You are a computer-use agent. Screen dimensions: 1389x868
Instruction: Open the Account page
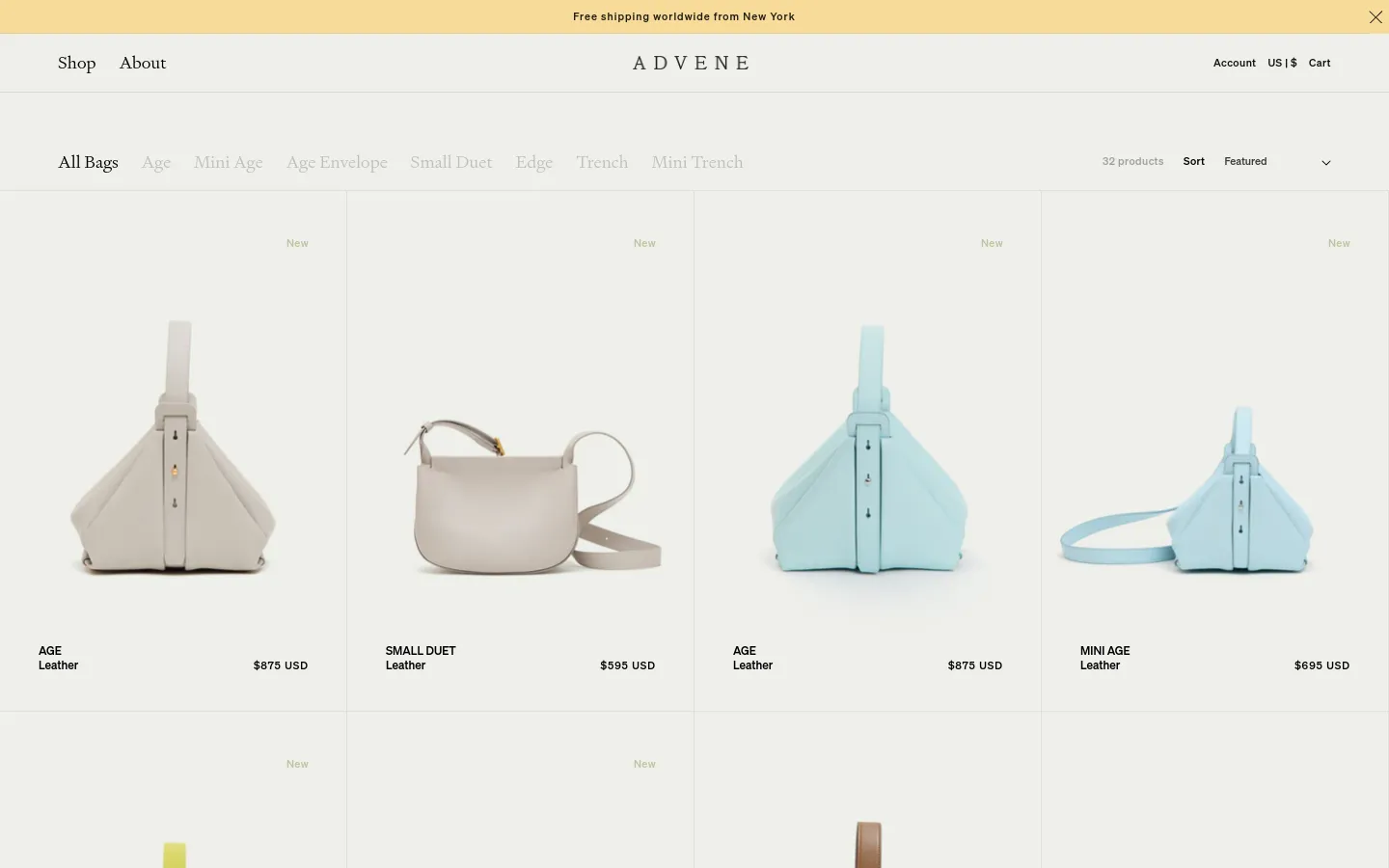1234,63
